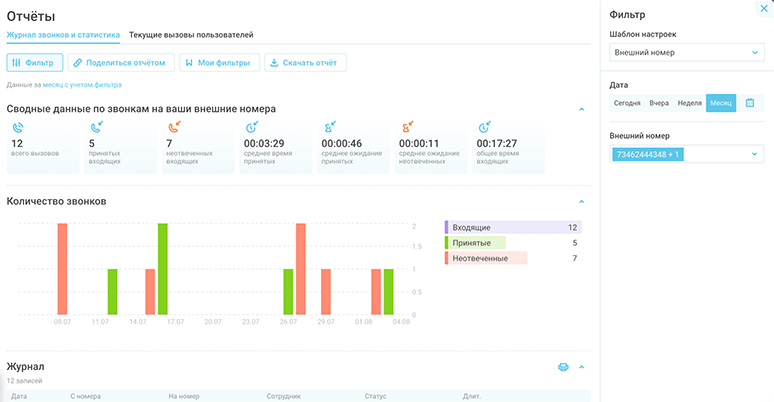Collapse the Количество звонков section
This screenshot has width=774, height=402.
pyautogui.click(x=581, y=201)
